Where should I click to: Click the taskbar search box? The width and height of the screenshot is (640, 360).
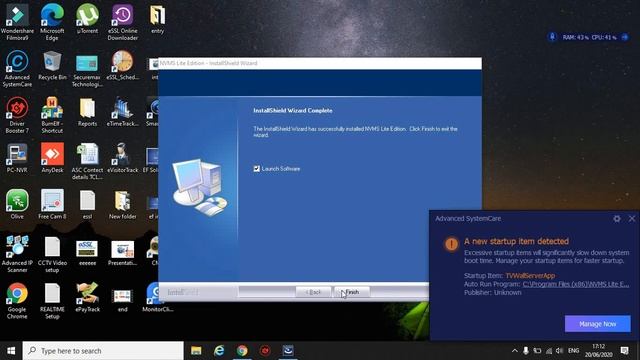tap(103, 351)
